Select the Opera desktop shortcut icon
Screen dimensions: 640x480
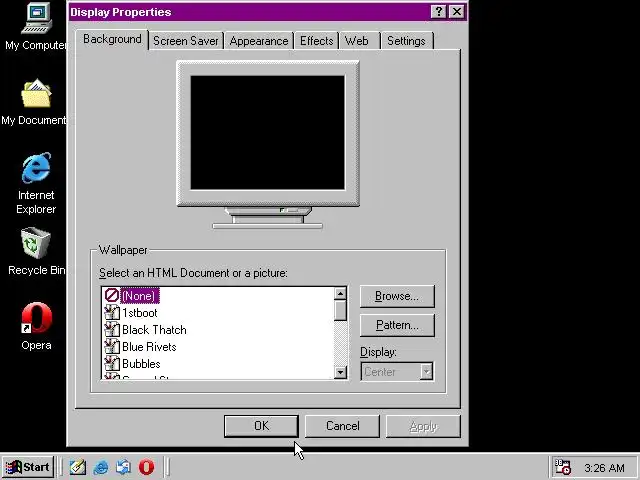pos(36,318)
